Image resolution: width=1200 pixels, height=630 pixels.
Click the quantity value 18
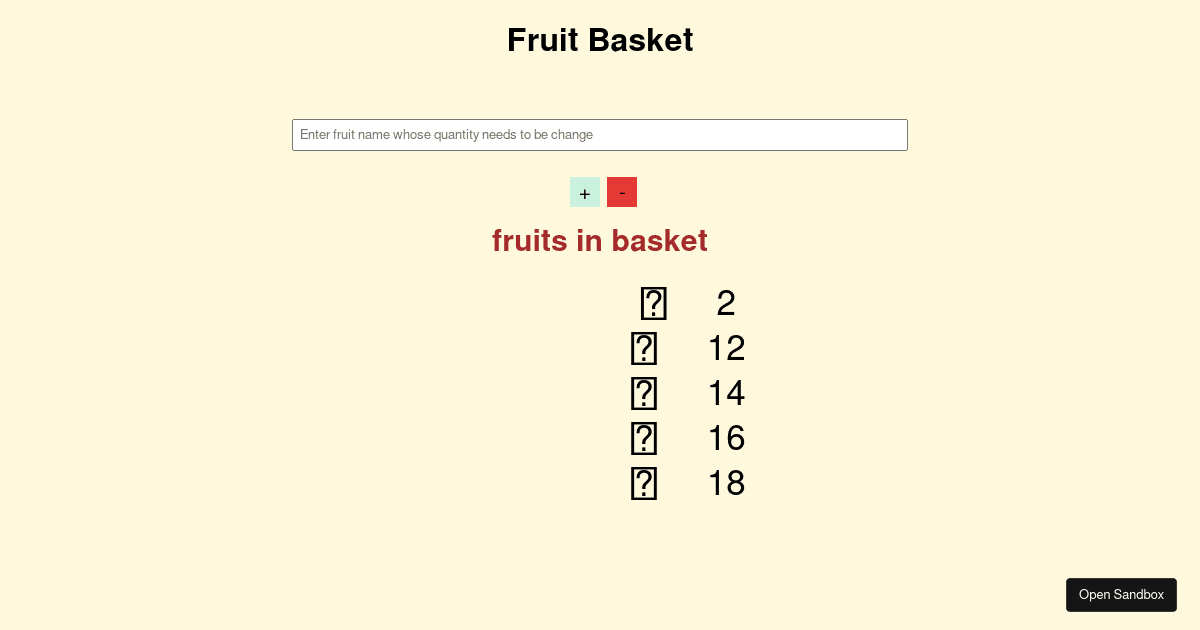tap(726, 483)
